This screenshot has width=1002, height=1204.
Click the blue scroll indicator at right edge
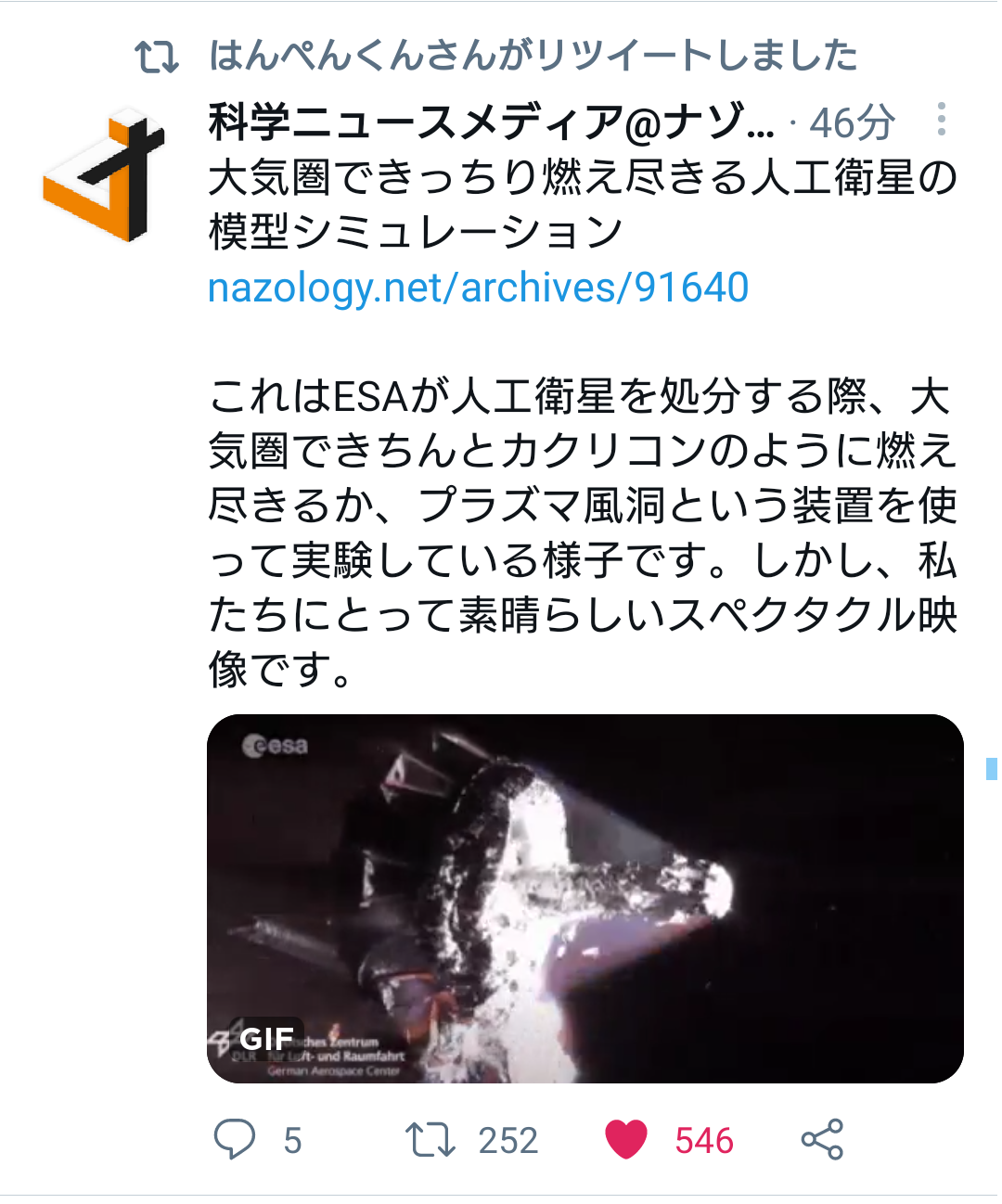[992, 768]
